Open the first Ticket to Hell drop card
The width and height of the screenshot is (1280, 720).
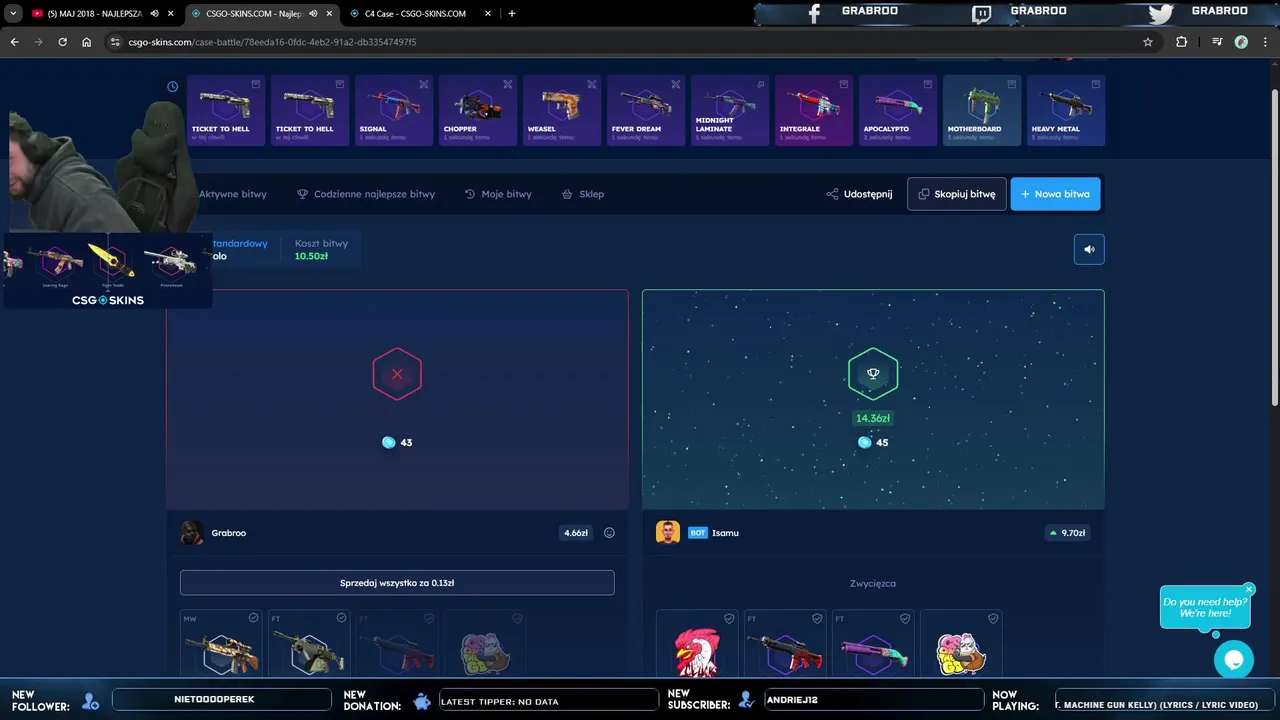click(225, 110)
